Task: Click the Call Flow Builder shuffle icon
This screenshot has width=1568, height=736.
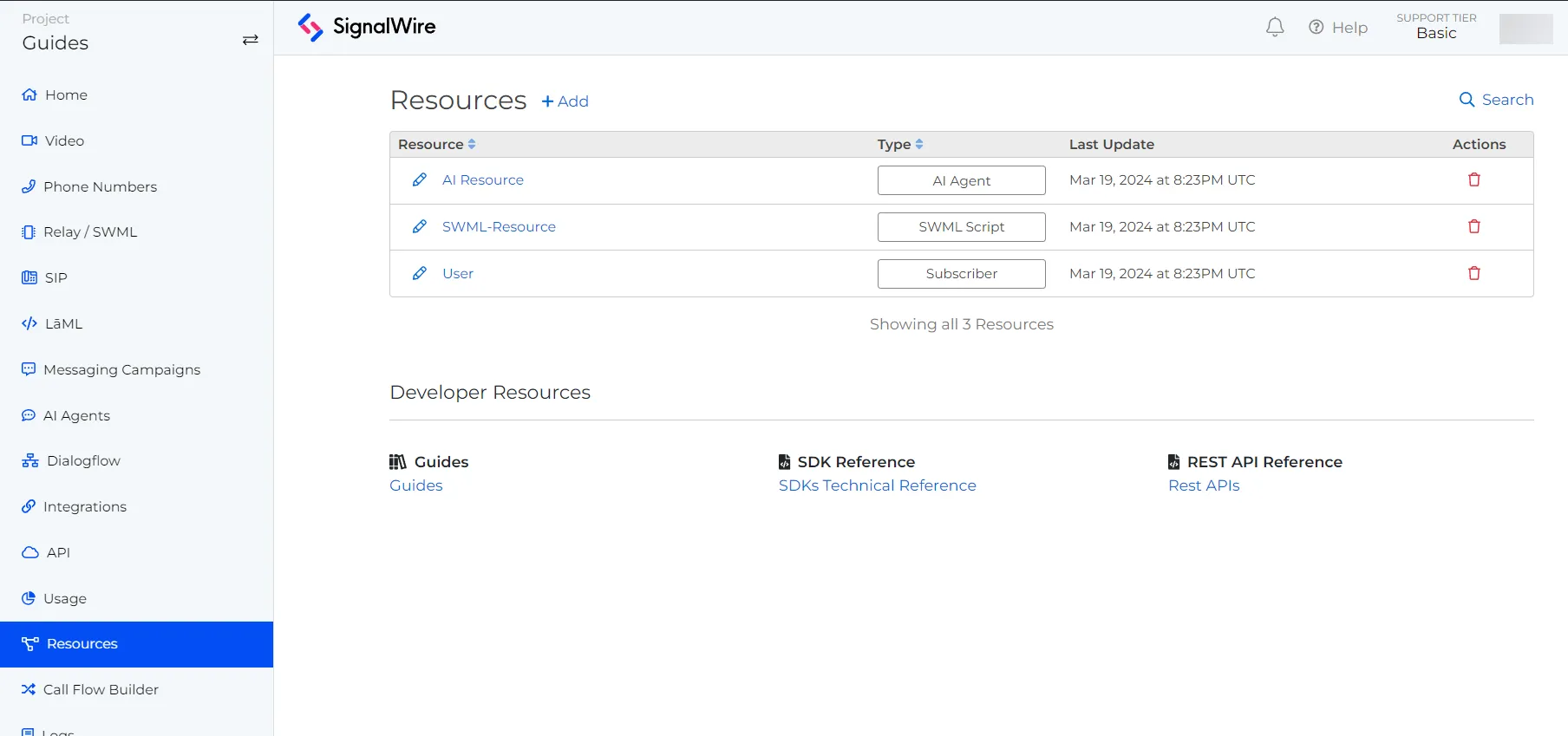Action: pos(29,689)
